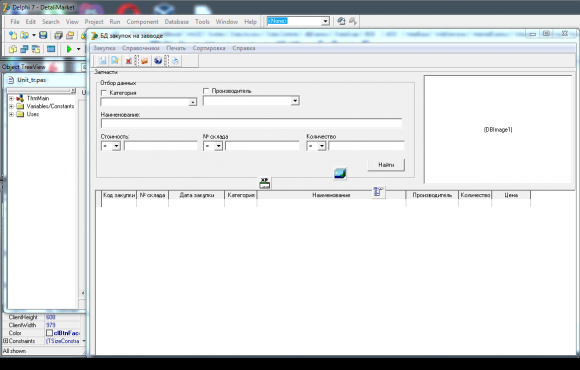Click the Save floppy disk icon
This screenshot has height=370, width=580.
point(43,35)
